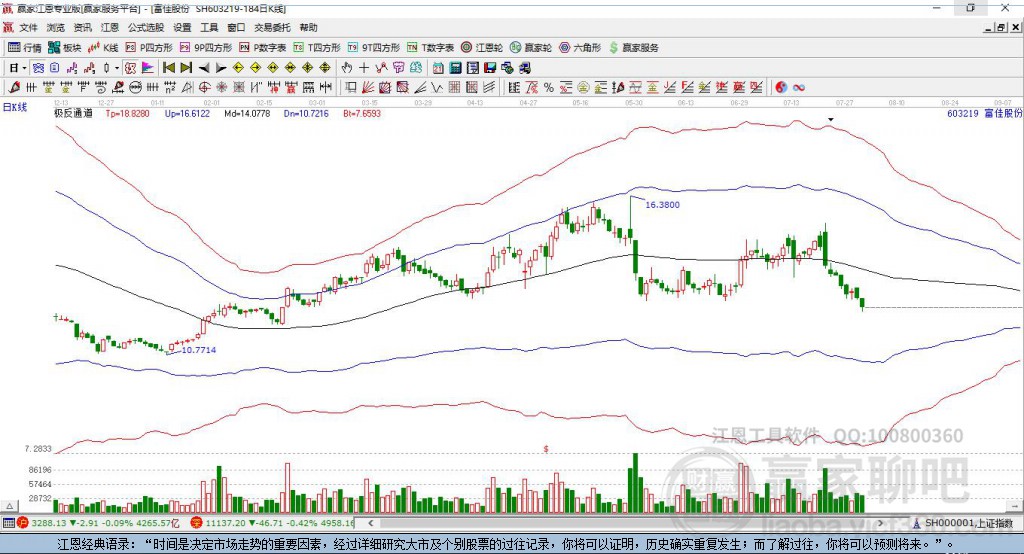
Task: Click the 10.7714 low price label
Action: click(x=199, y=350)
